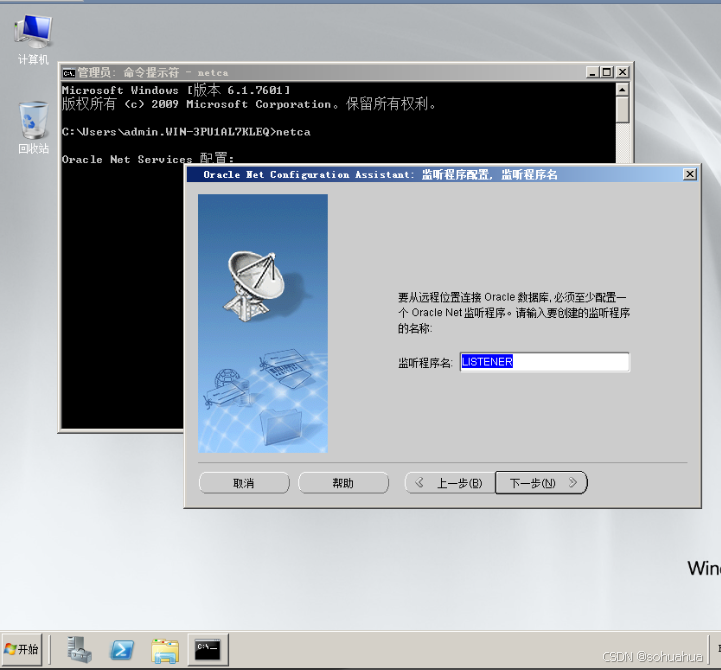Close the Oracle Net Configuration Assistant dialog

pyautogui.click(x=690, y=174)
